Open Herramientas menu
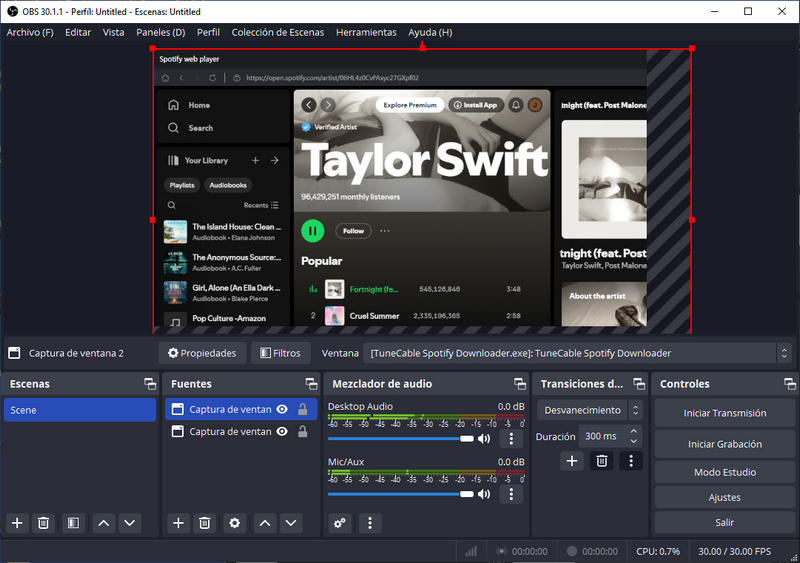Viewport: 800px width, 563px height. (366, 32)
